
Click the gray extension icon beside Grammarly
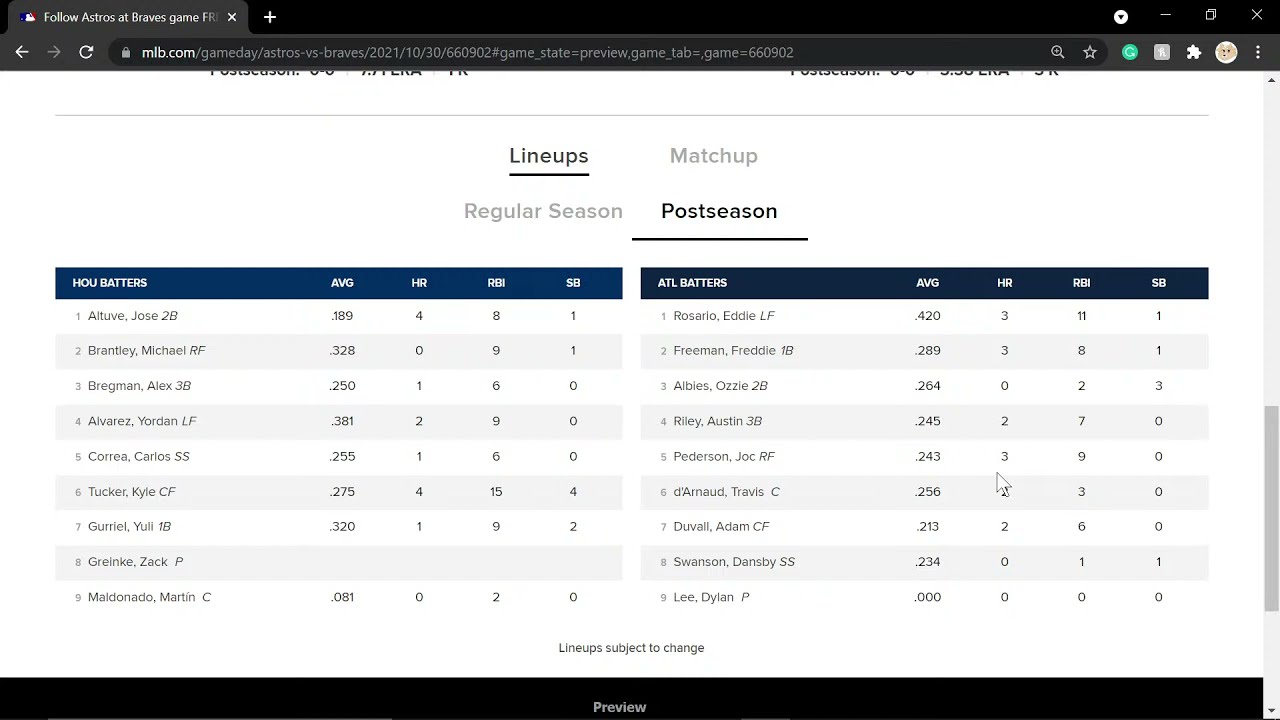click(1162, 52)
